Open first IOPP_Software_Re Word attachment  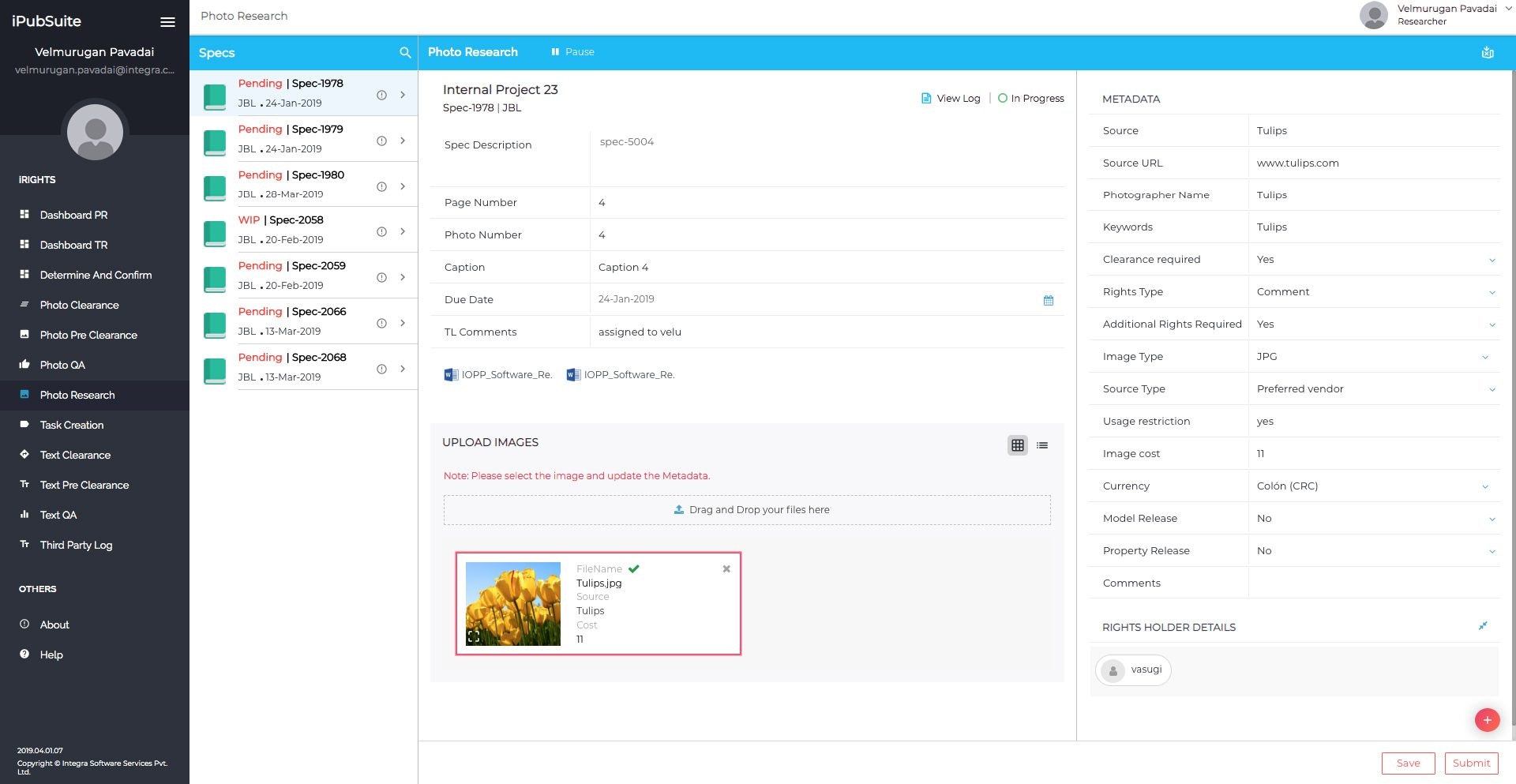498,375
